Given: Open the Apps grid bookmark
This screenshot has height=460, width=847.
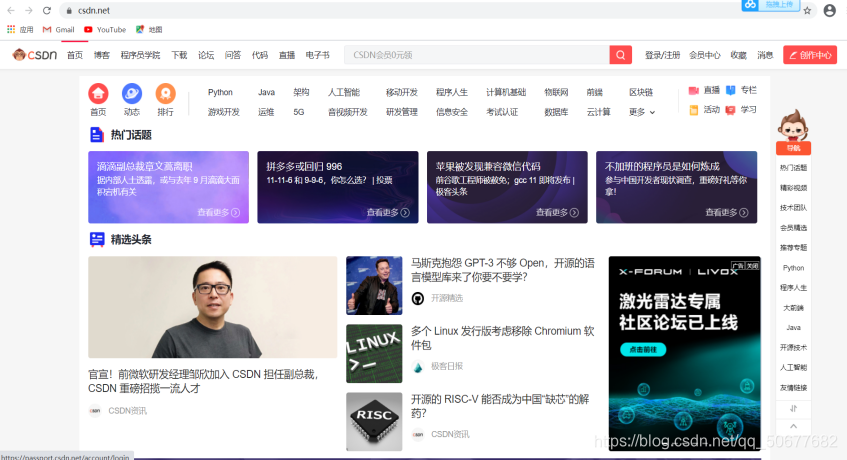Looking at the screenshot, I should pos(20,30).
